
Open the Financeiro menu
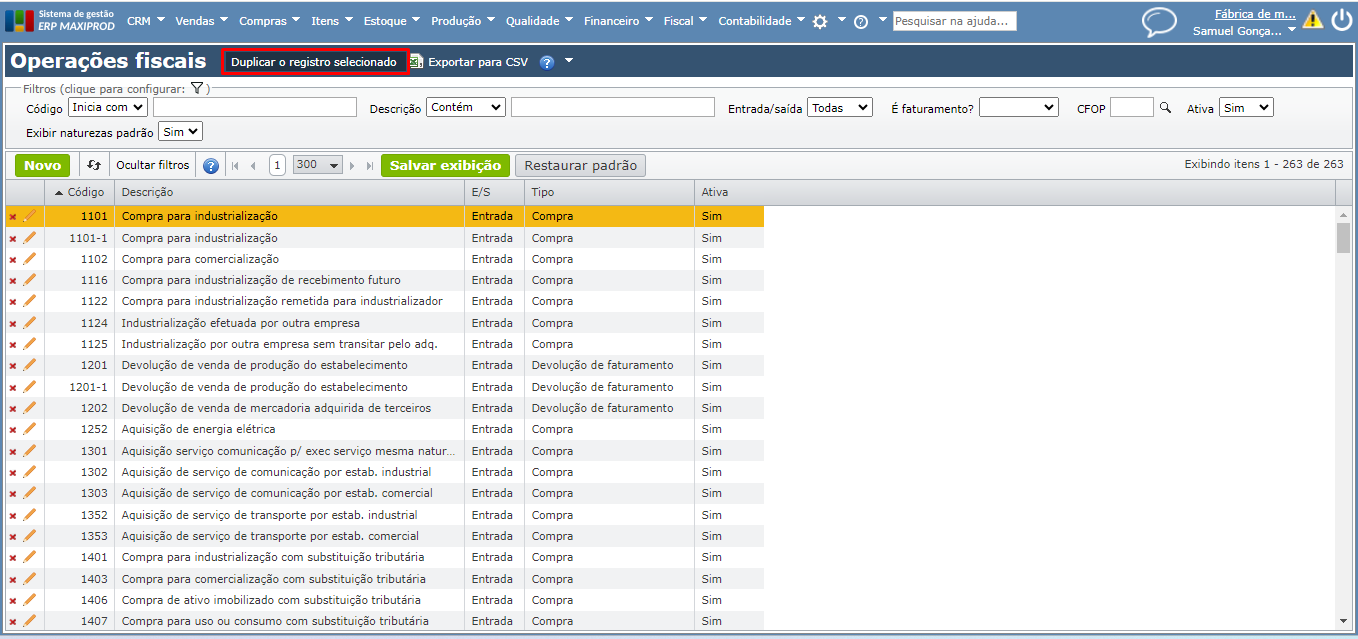pyautogui.click(x=618, y=21)
